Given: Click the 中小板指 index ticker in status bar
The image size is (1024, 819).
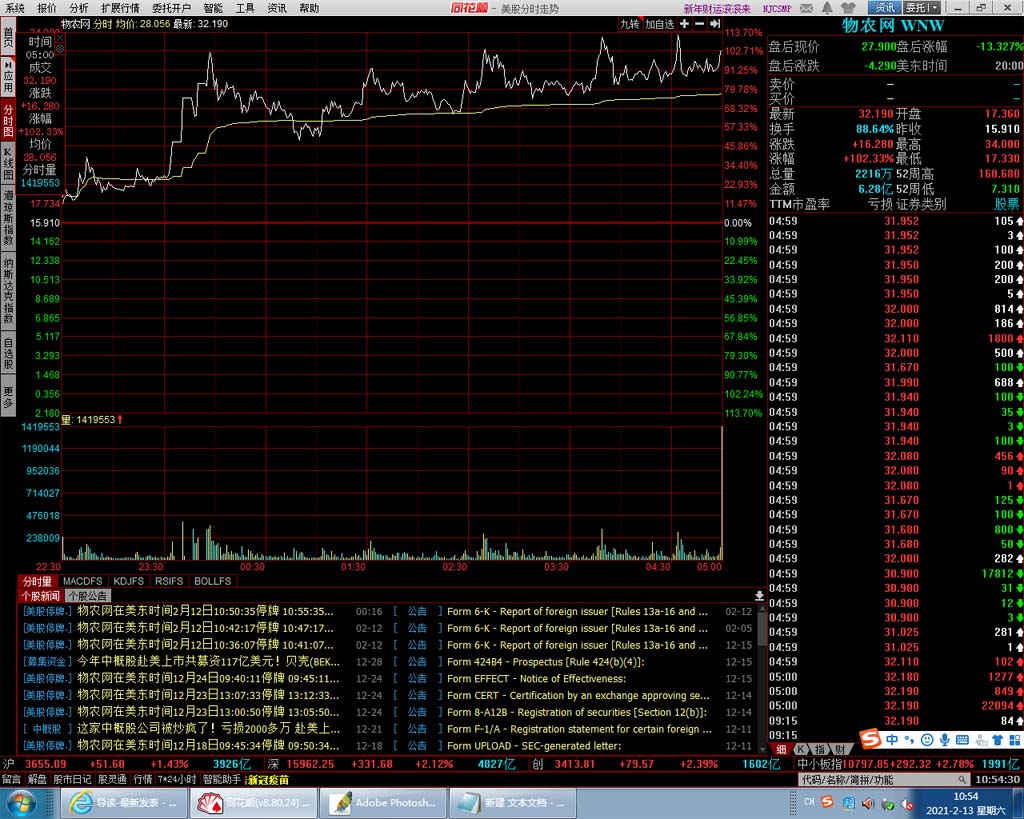Looking at the screenshot, I should [x=909, y=763].
